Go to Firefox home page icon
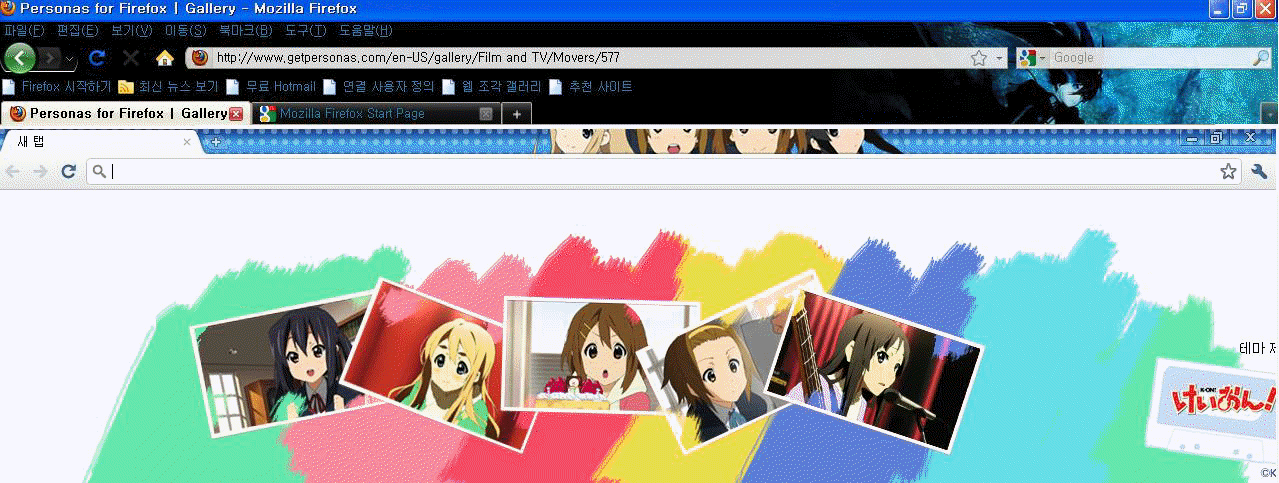 (x=165, y=58)
